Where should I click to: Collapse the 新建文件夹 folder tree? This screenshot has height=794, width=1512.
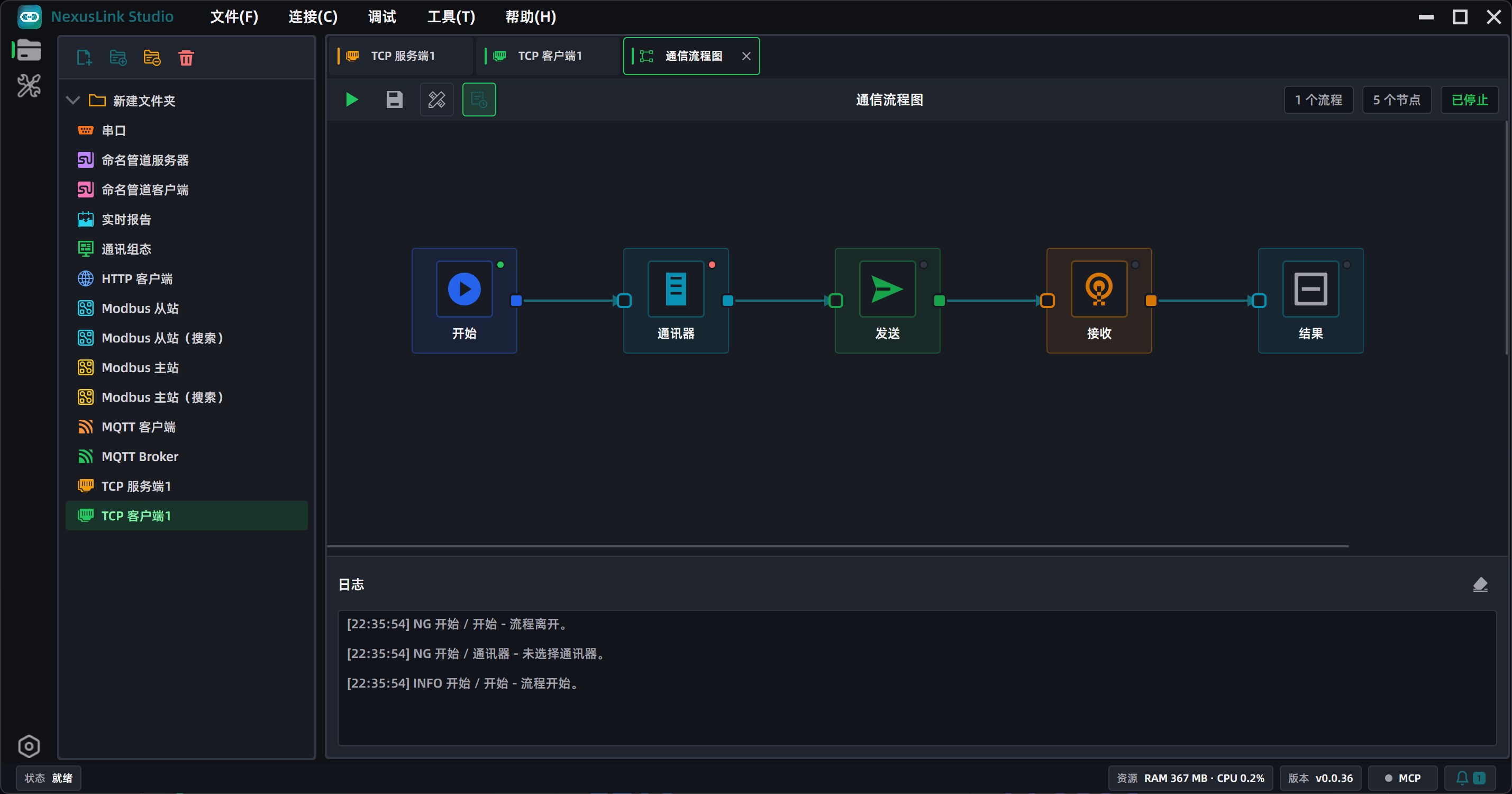click(x=73, y=101)
